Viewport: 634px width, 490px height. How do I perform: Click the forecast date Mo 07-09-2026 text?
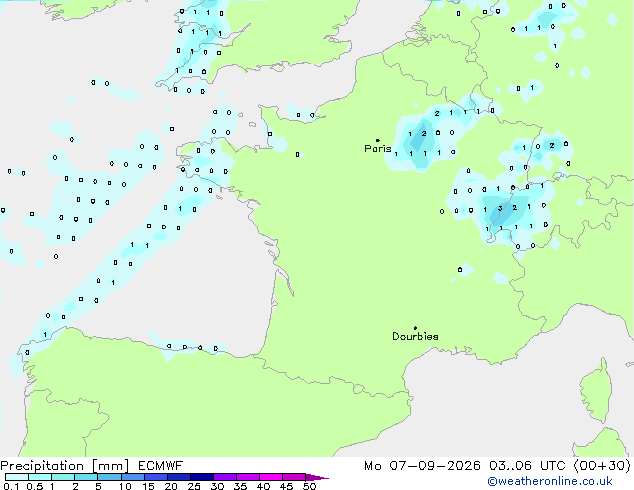tap(422, 466)
